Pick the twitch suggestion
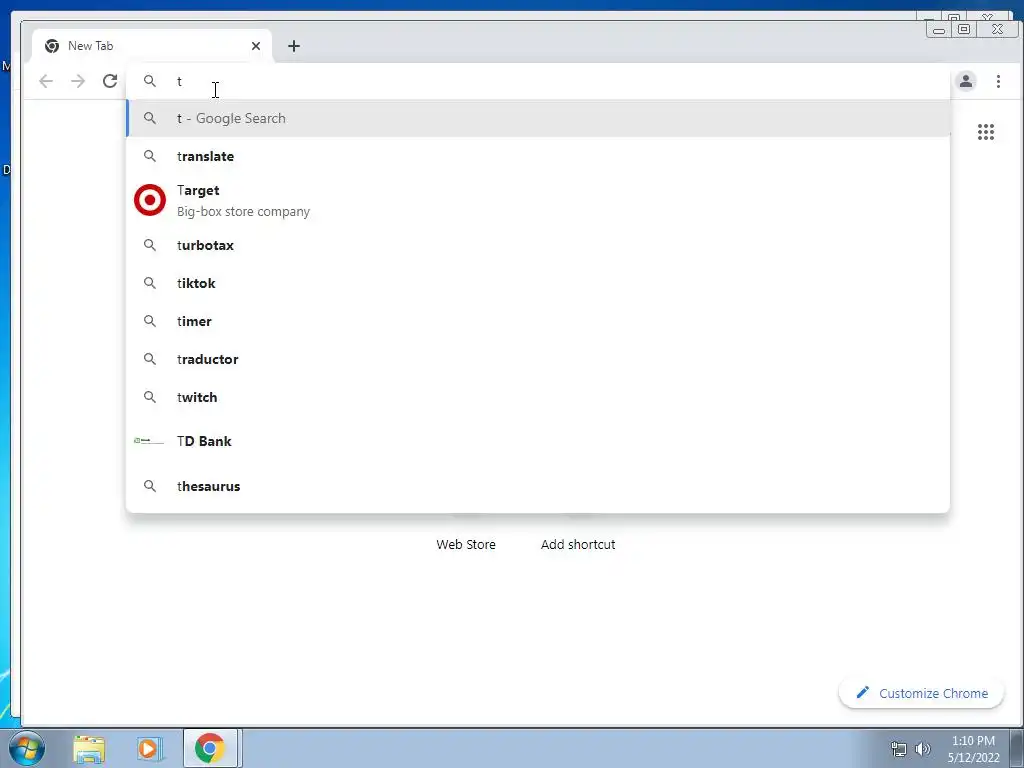Screen dimensions: 1024x768 538,397
